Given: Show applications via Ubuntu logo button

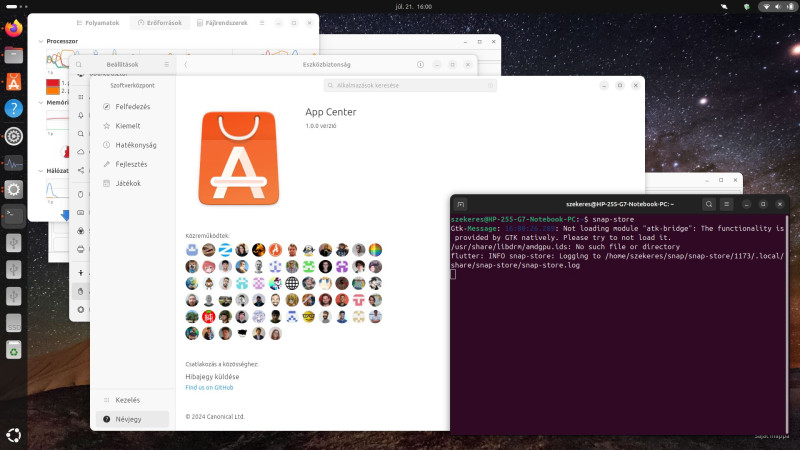Looking at the screenshot, I should click(14, 435).
